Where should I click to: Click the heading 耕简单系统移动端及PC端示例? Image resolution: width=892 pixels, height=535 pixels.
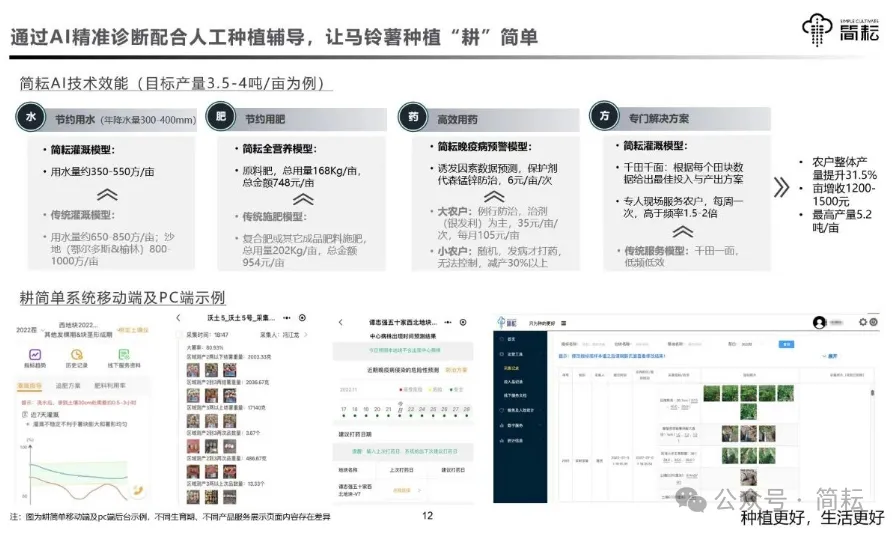click(122, 298)
